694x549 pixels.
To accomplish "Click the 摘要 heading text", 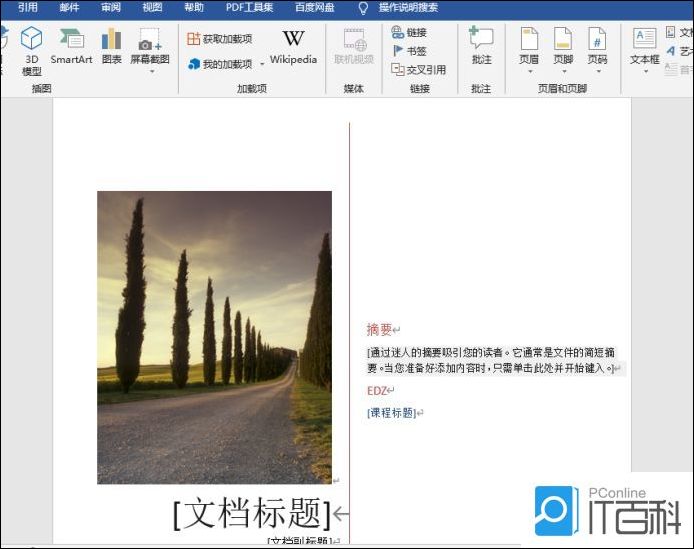I will [x=379, y=329].
